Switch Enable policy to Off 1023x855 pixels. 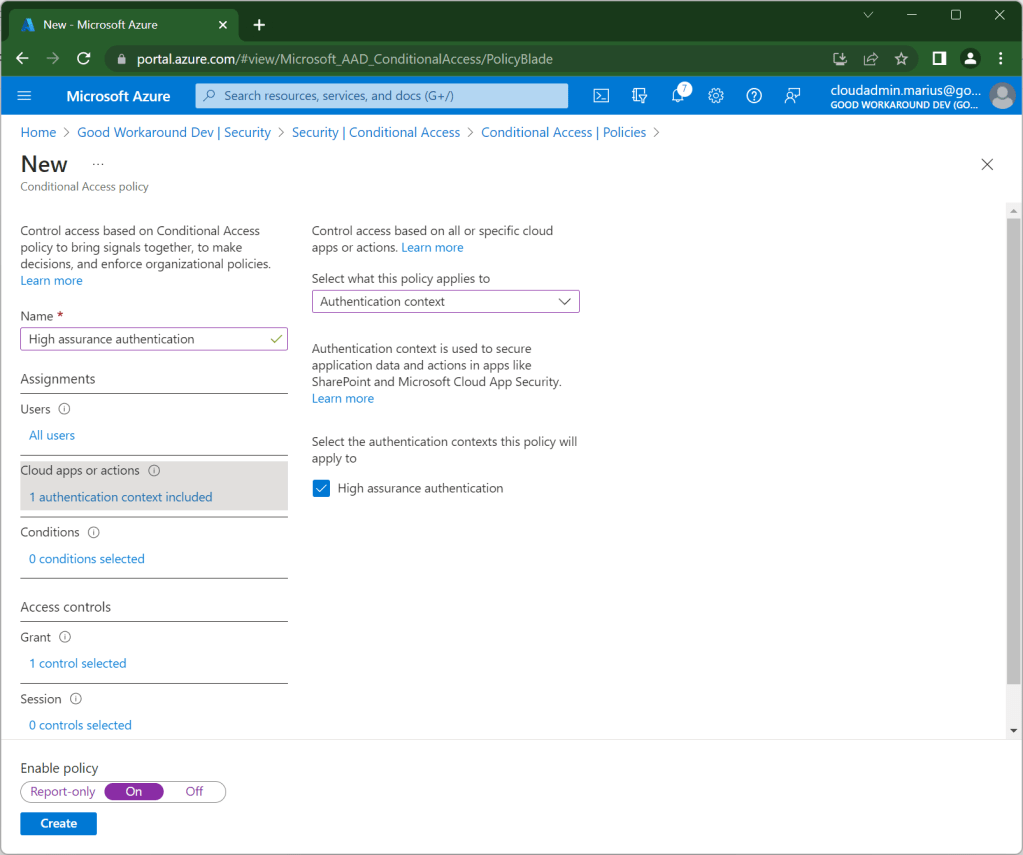point(194,791)
